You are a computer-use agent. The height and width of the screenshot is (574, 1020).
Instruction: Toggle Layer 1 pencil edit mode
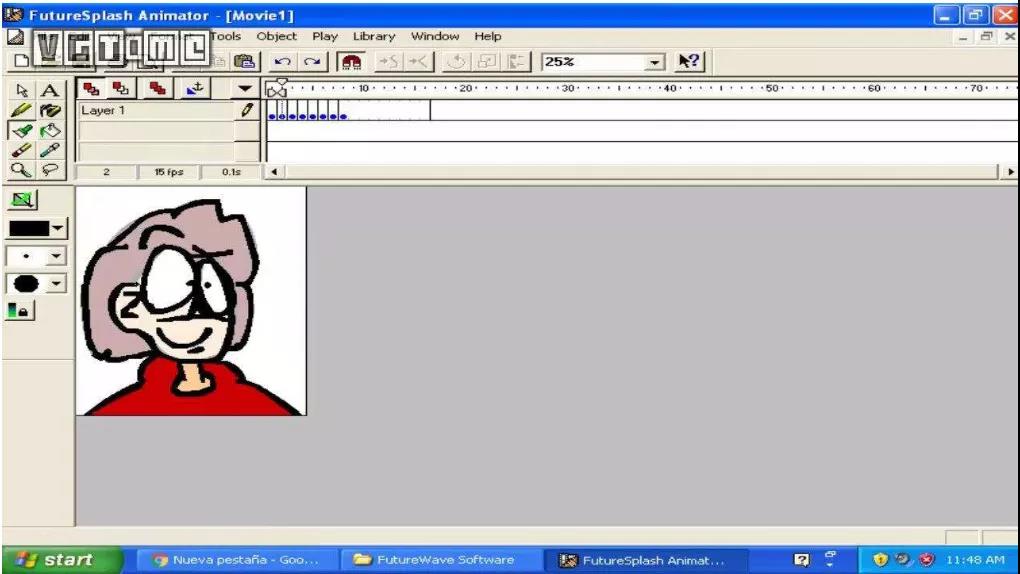(247, 110)
